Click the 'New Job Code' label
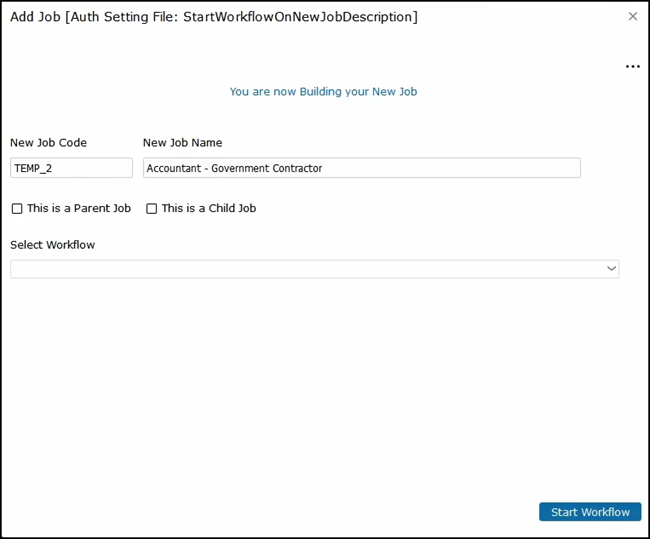 [48, 143]
